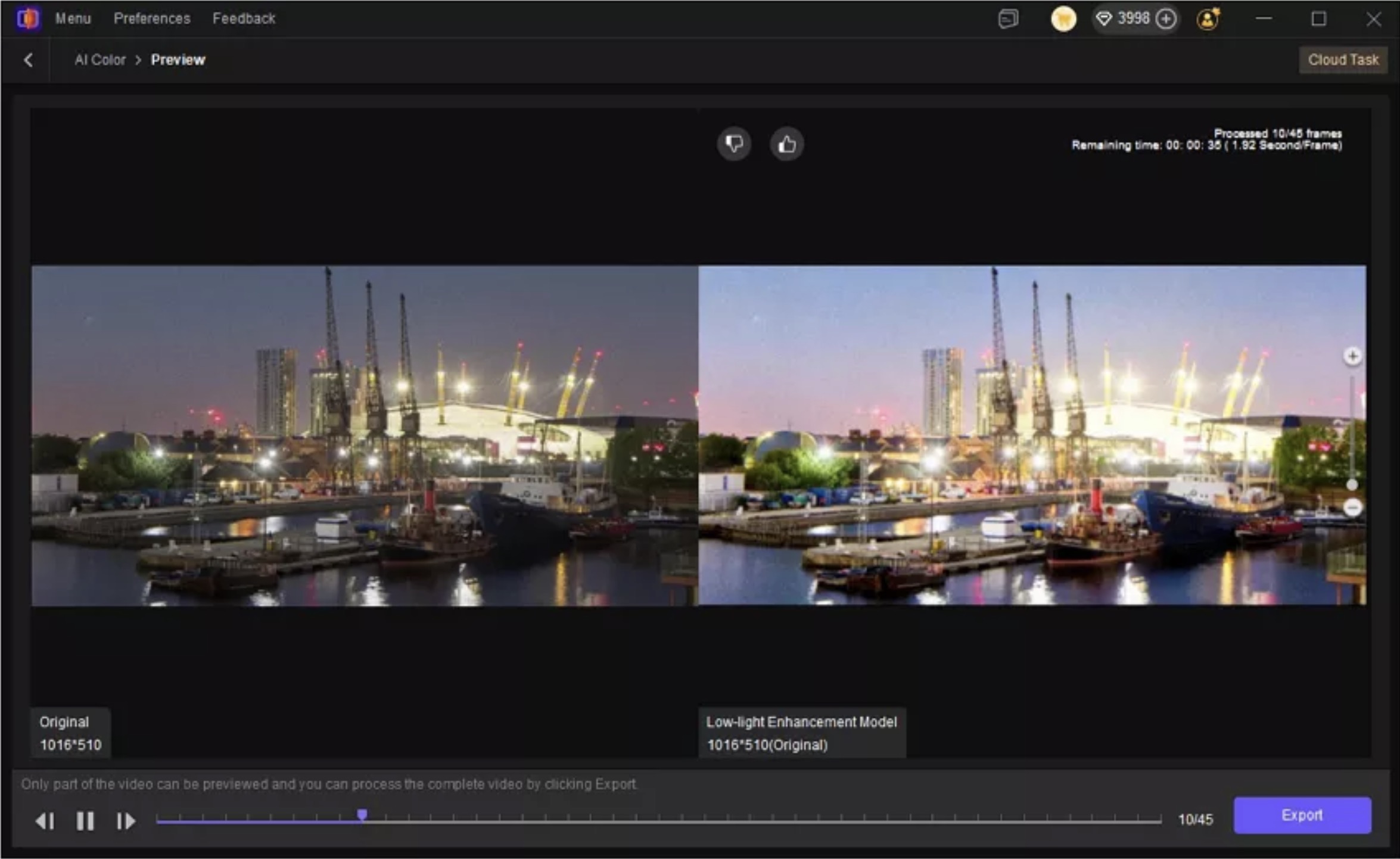The height and width of the screenshot is (859, 1400).
Task: Add more credits with plus icon
Action: pos(1166,19)
